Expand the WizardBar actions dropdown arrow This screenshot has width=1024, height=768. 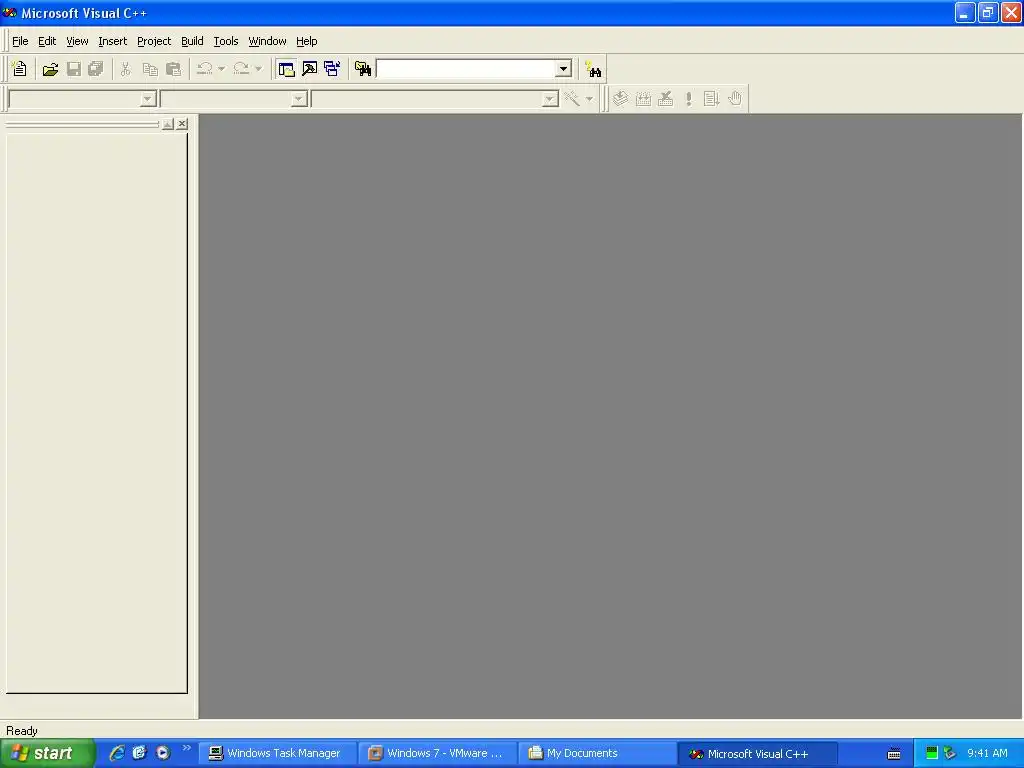click(589, 99)
